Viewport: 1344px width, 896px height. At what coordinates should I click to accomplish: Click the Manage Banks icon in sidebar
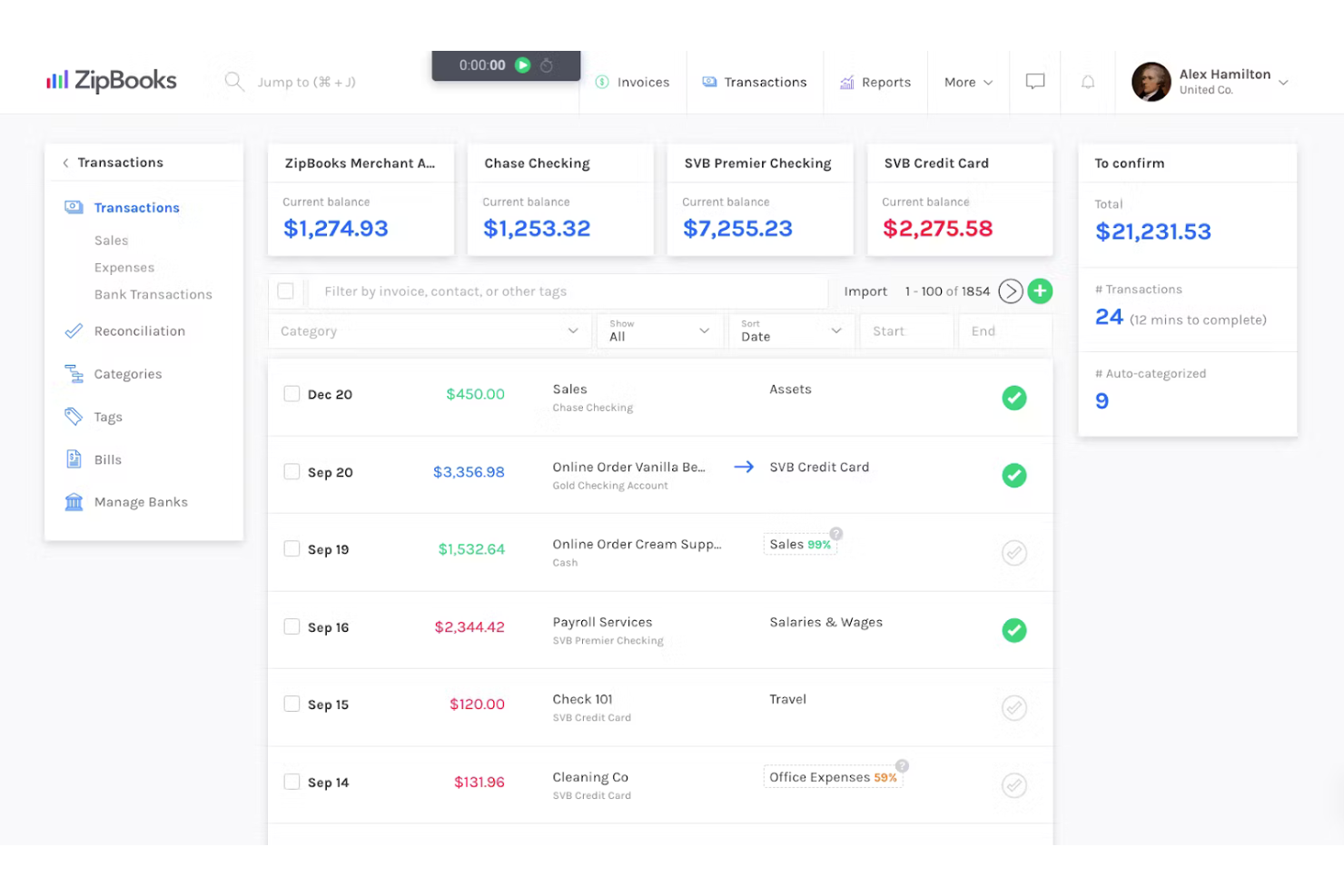[x=74, y=502]
